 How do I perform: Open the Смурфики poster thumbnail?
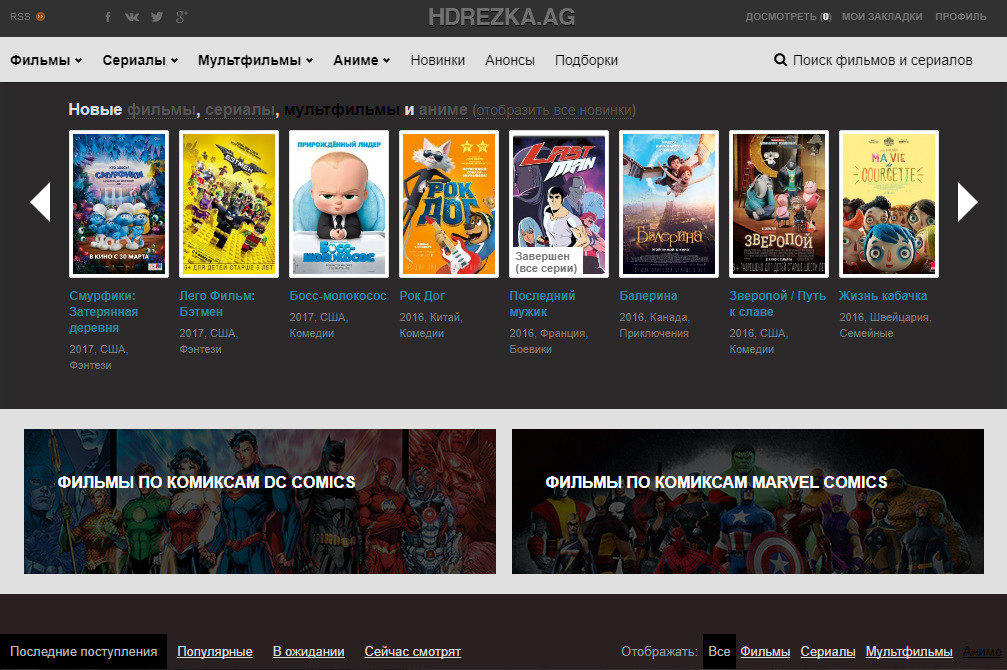[x=119, y=204]
